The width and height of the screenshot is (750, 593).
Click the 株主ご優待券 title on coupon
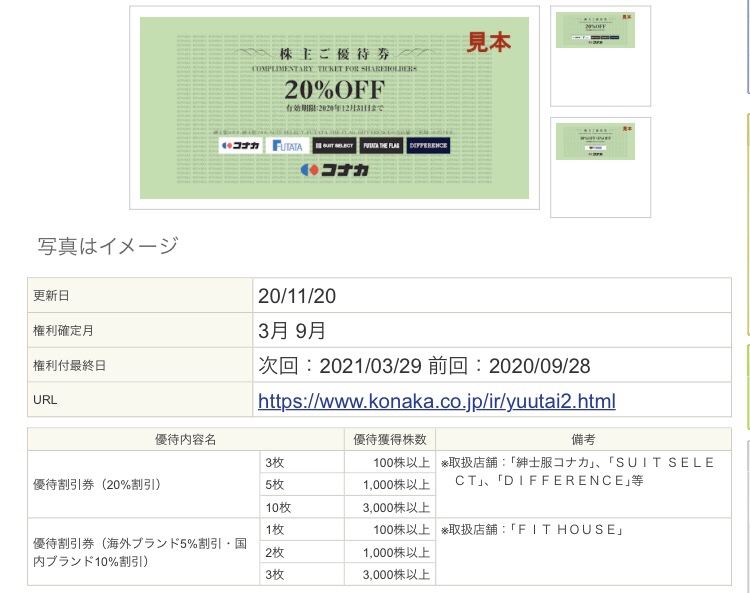tap(334, 54)
